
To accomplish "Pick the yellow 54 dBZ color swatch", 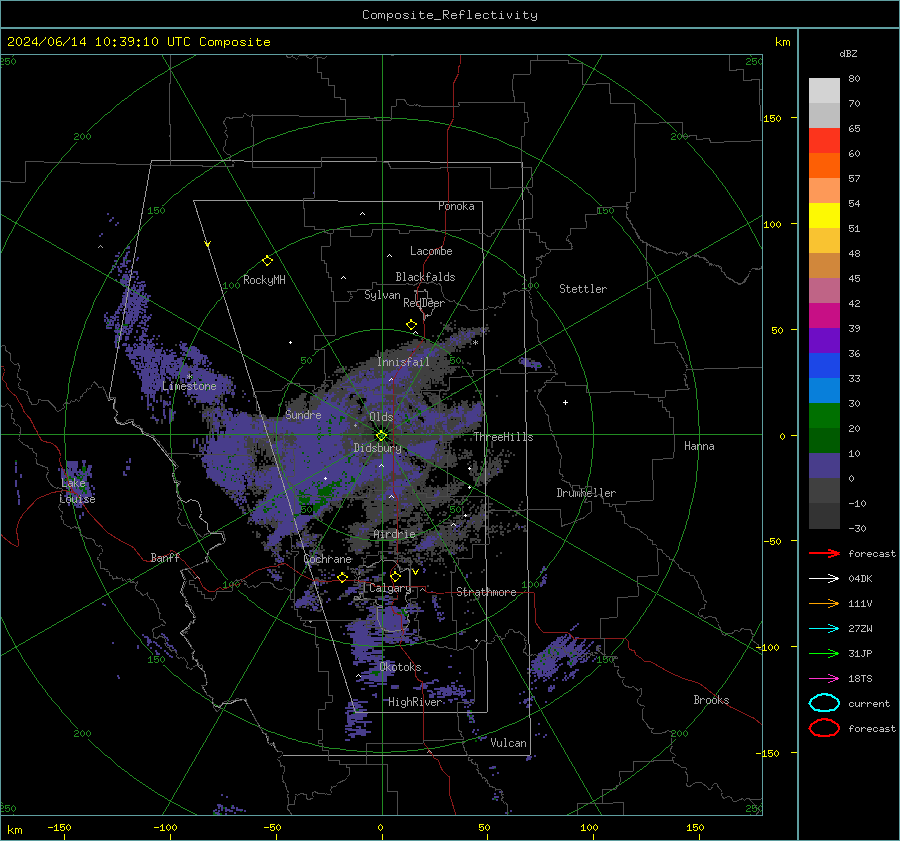I will pos(824,216).
